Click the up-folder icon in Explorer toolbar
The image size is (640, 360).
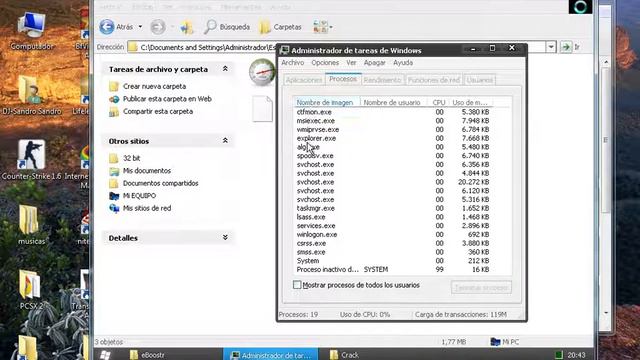[187, 27]
